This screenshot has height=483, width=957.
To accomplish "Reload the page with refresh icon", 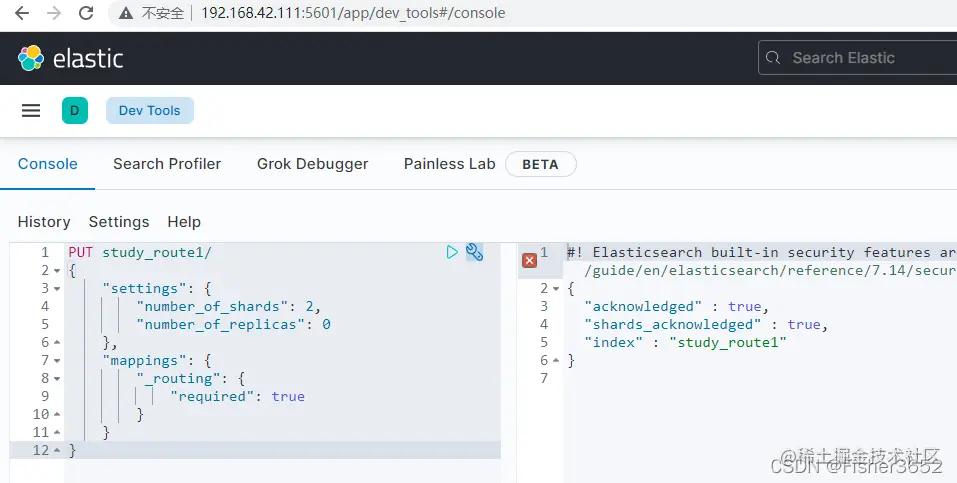I will pyautogui.click(x=86, y=13).
